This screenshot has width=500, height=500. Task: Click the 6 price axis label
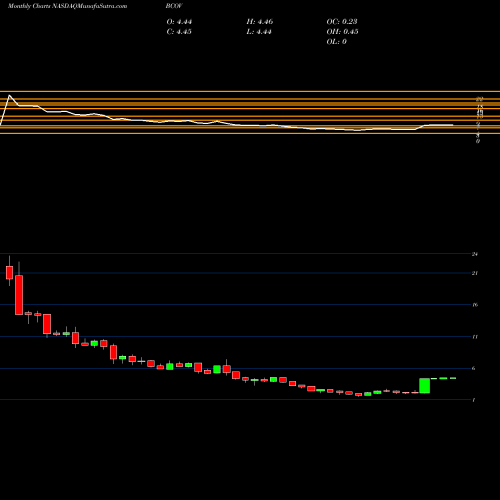click(x=474, y=368)
